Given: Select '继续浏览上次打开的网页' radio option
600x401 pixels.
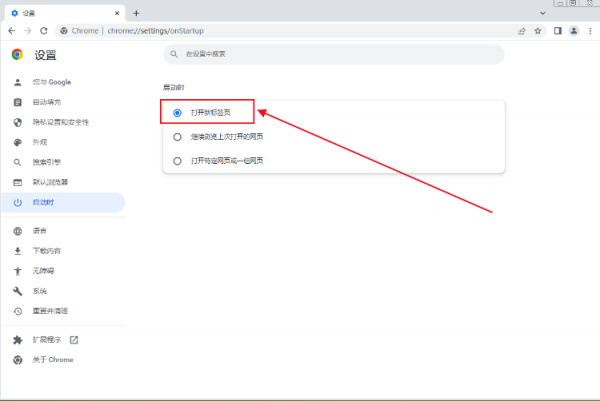Looking at the screenshot, I should pyautogui.click(x=177, y=137).
